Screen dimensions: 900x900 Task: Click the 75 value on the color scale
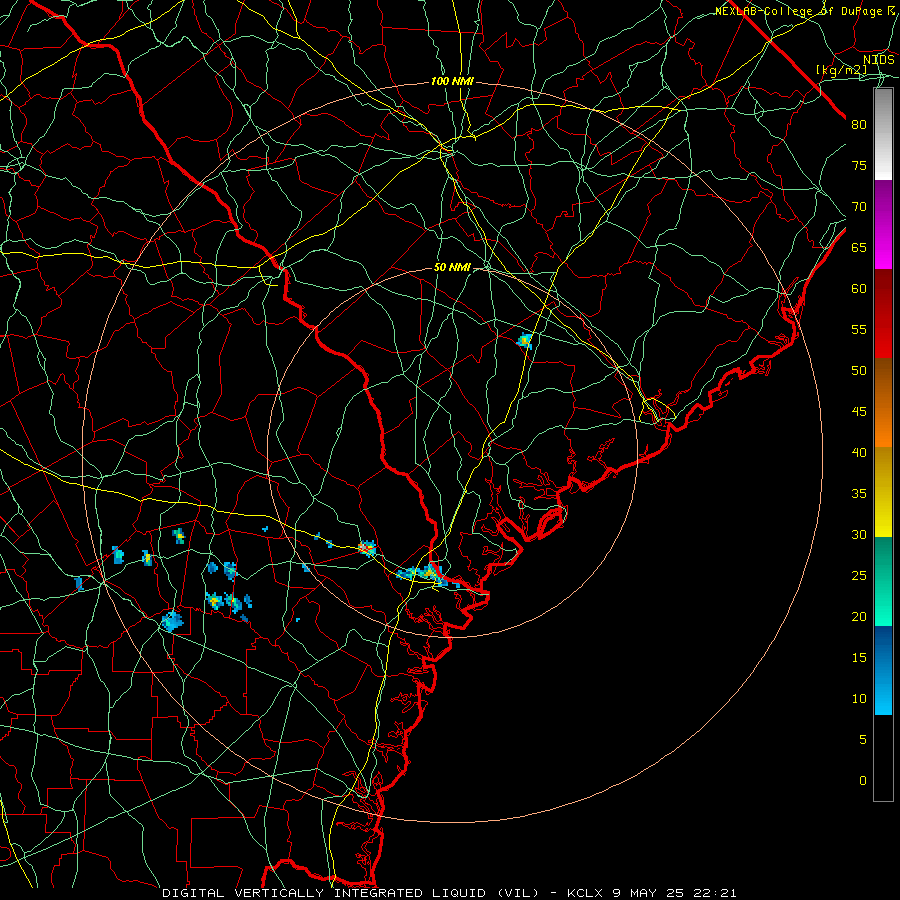[x=859, y=166]
